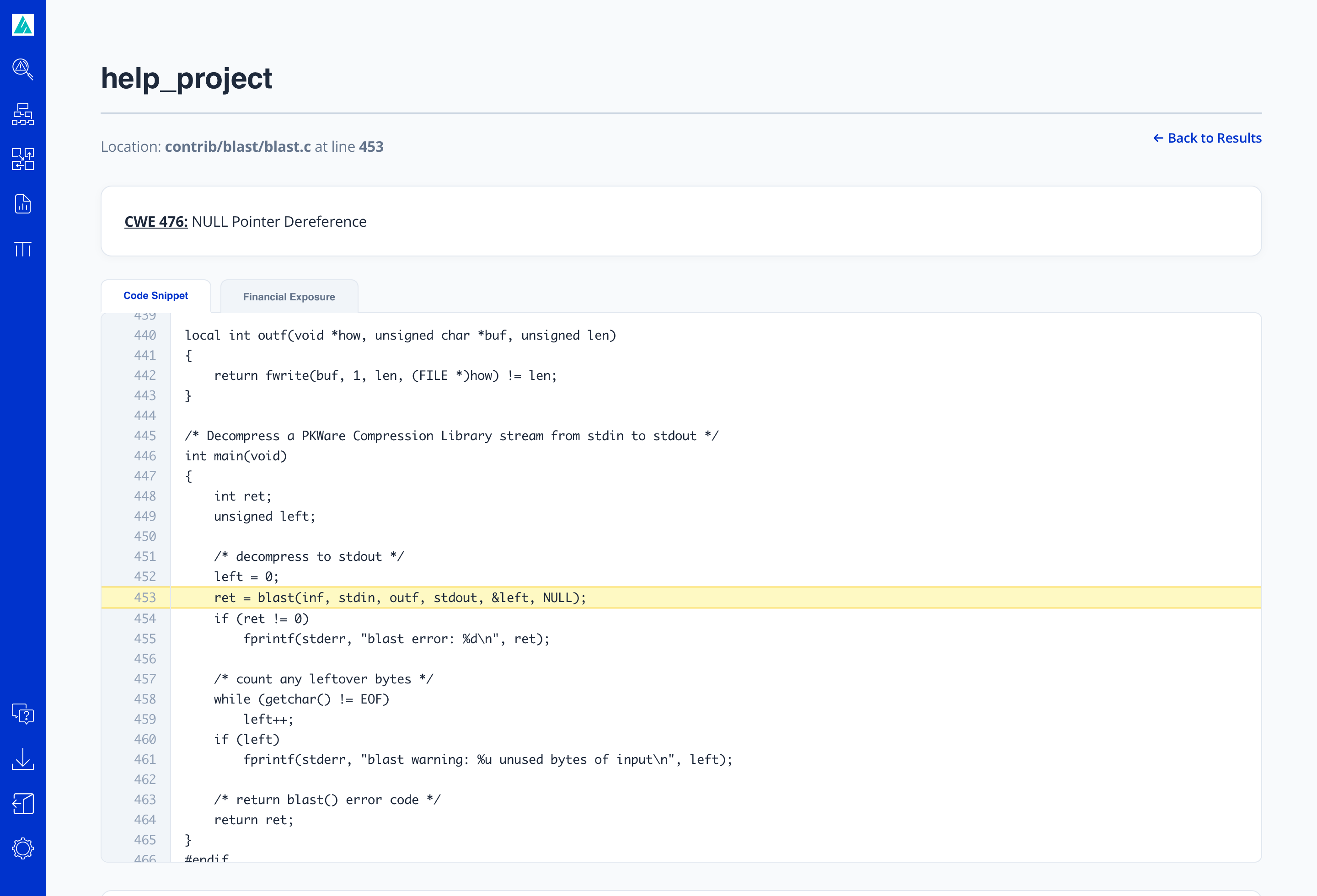Open the columns table icon in sidebar
The width and height of the screenshot is (1317, 896).
click(23, 249)
